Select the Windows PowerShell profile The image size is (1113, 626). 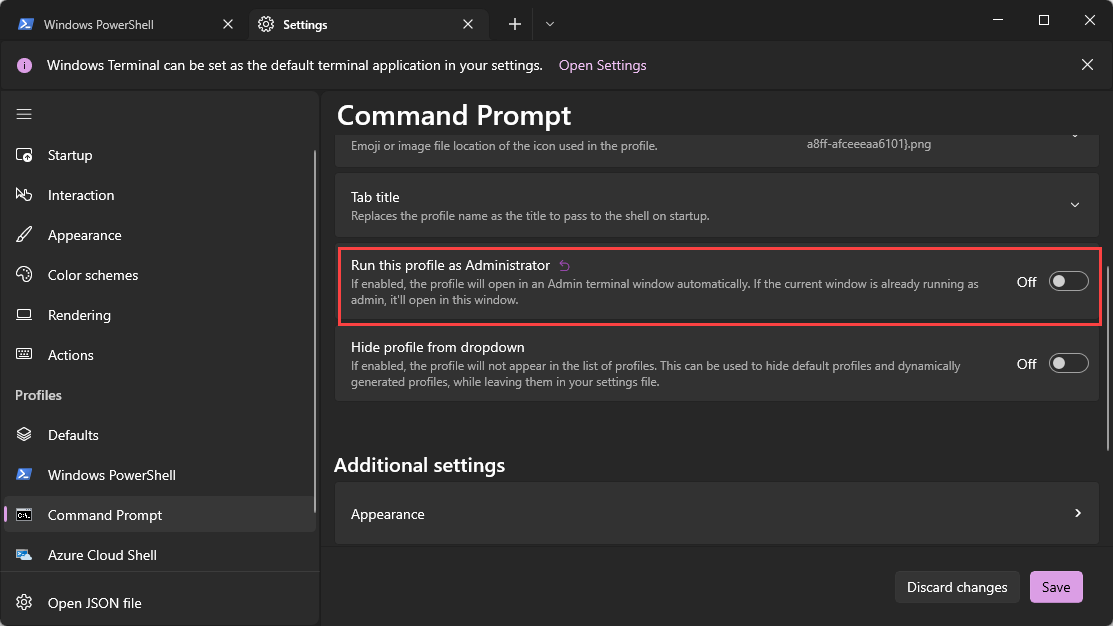[110, 474]
